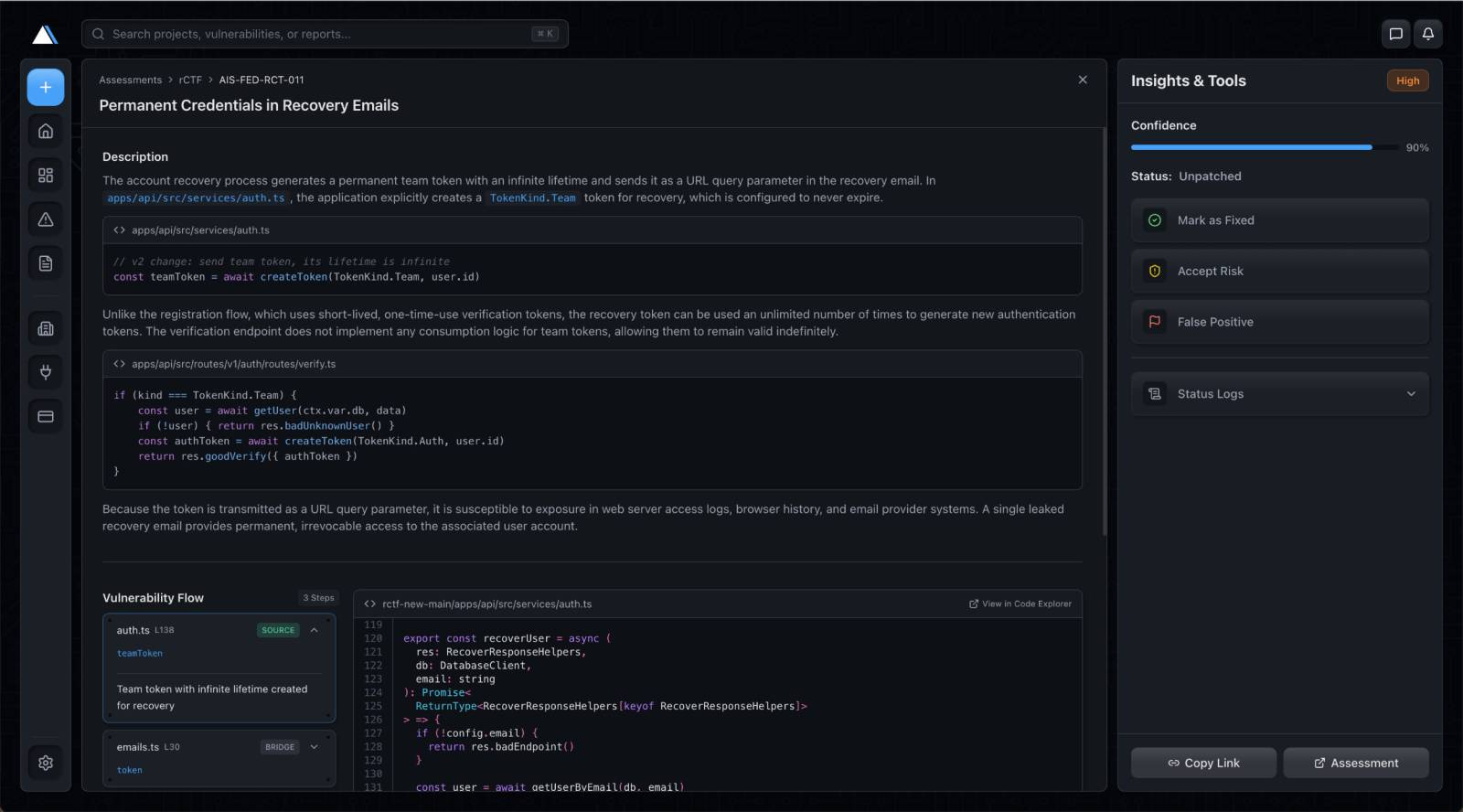The height and width of the screenshot is (812, 1463).
Task: Click the teamToken variable link
Action: [x=140, y=653]
